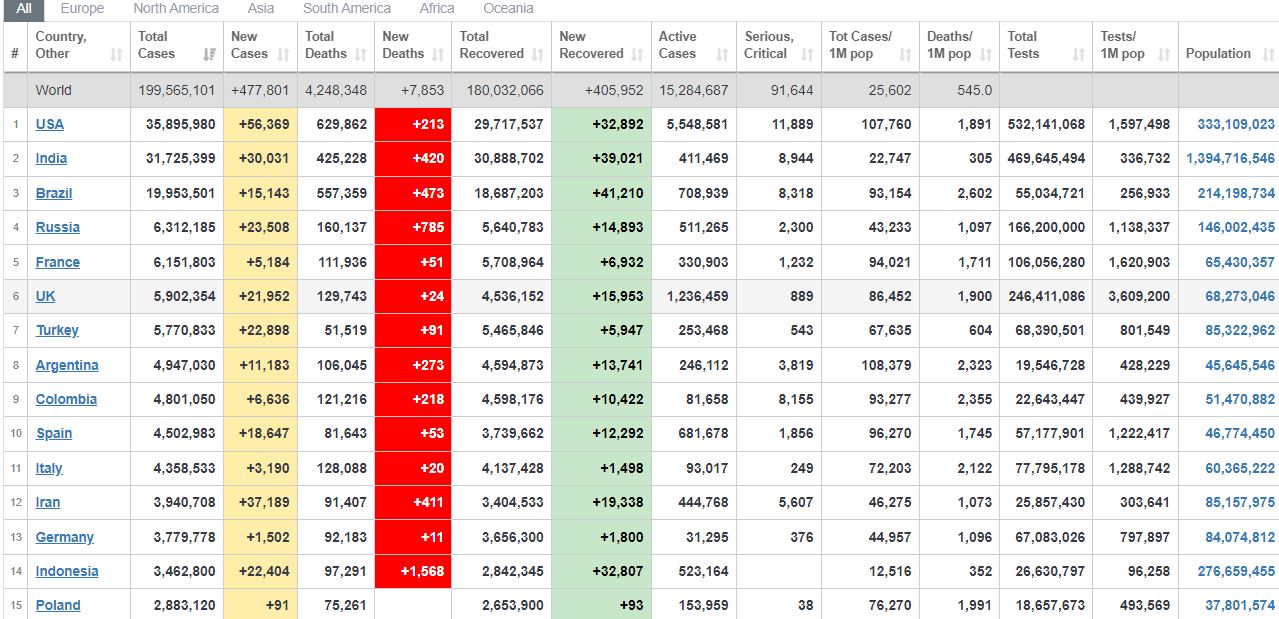The height and width of the screenshot is (619, 1279).
Task: Select Colombia serious critical 8,155 cell
Action: [778, 399]
